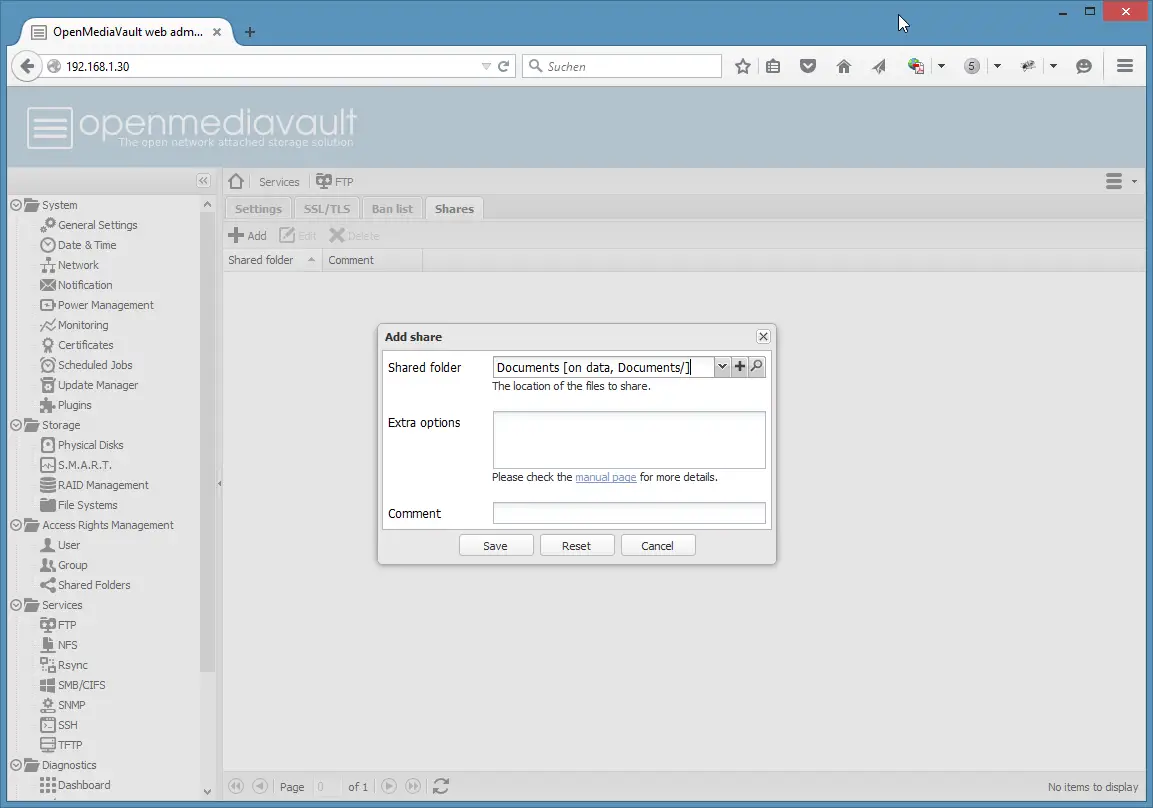Screen dimensions: 1153x808
Task: Open User management page
Action: [68, 545]
